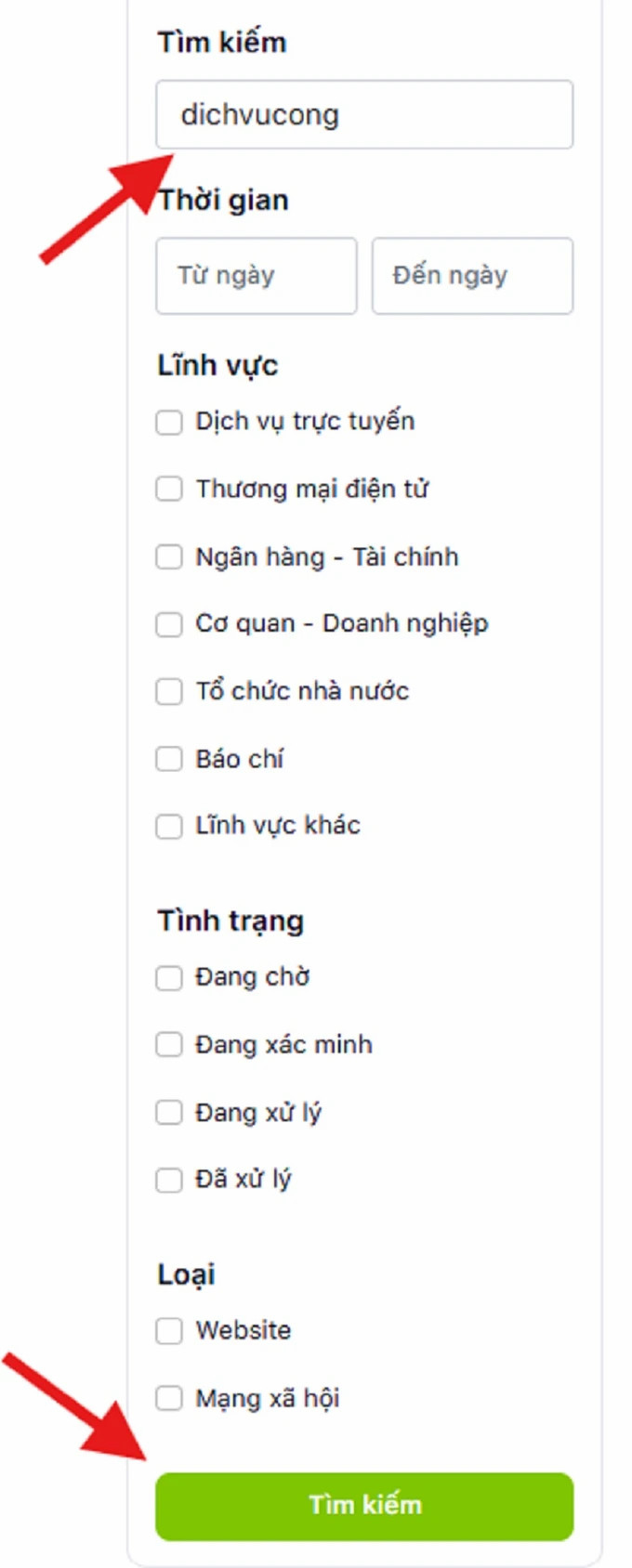Viewport: 632px width, 1568px height.
Task: Check the Đang chờ status filter
Action: pyautogui.click(x=168, y=977)
